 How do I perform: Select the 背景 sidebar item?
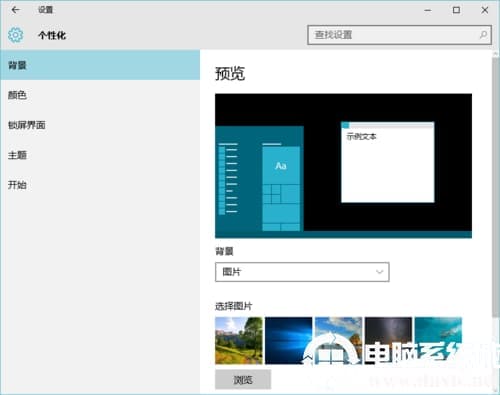[100, 65]
